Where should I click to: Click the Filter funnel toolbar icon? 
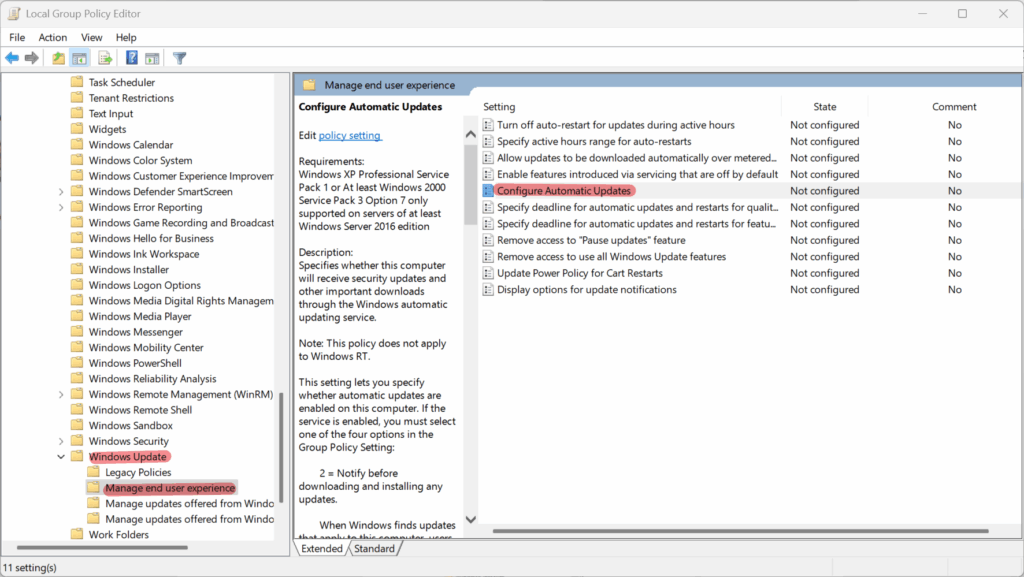click(180, 58)
